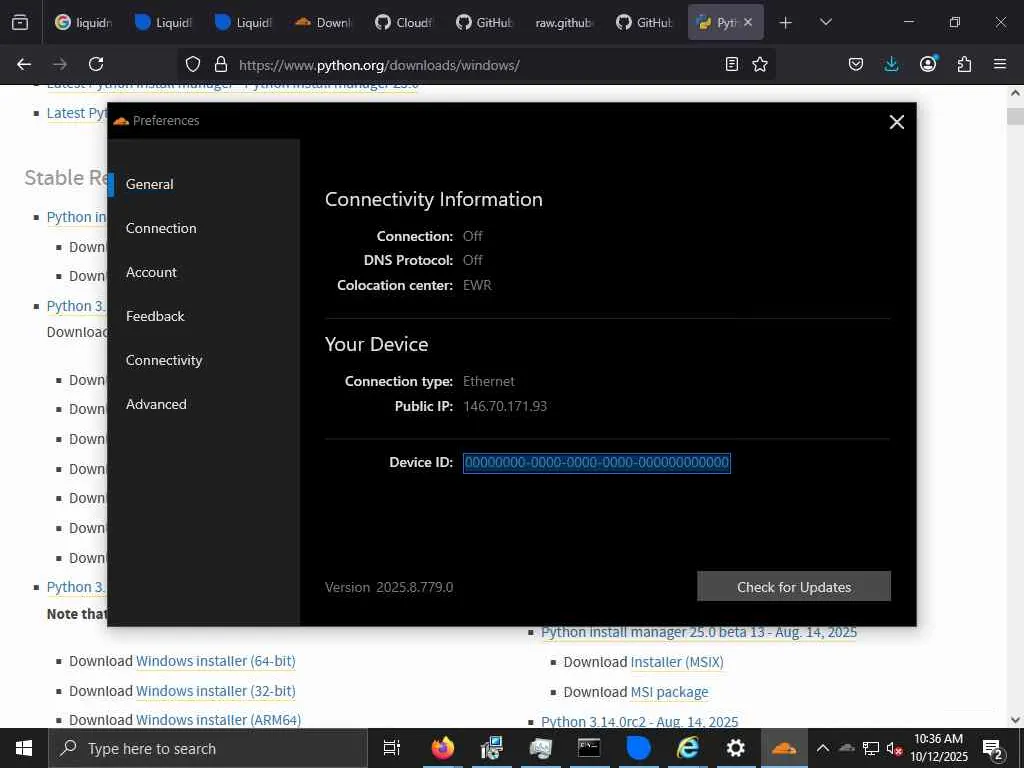Open the Internet Explorer taskbar icon

(x=687, y=748)
